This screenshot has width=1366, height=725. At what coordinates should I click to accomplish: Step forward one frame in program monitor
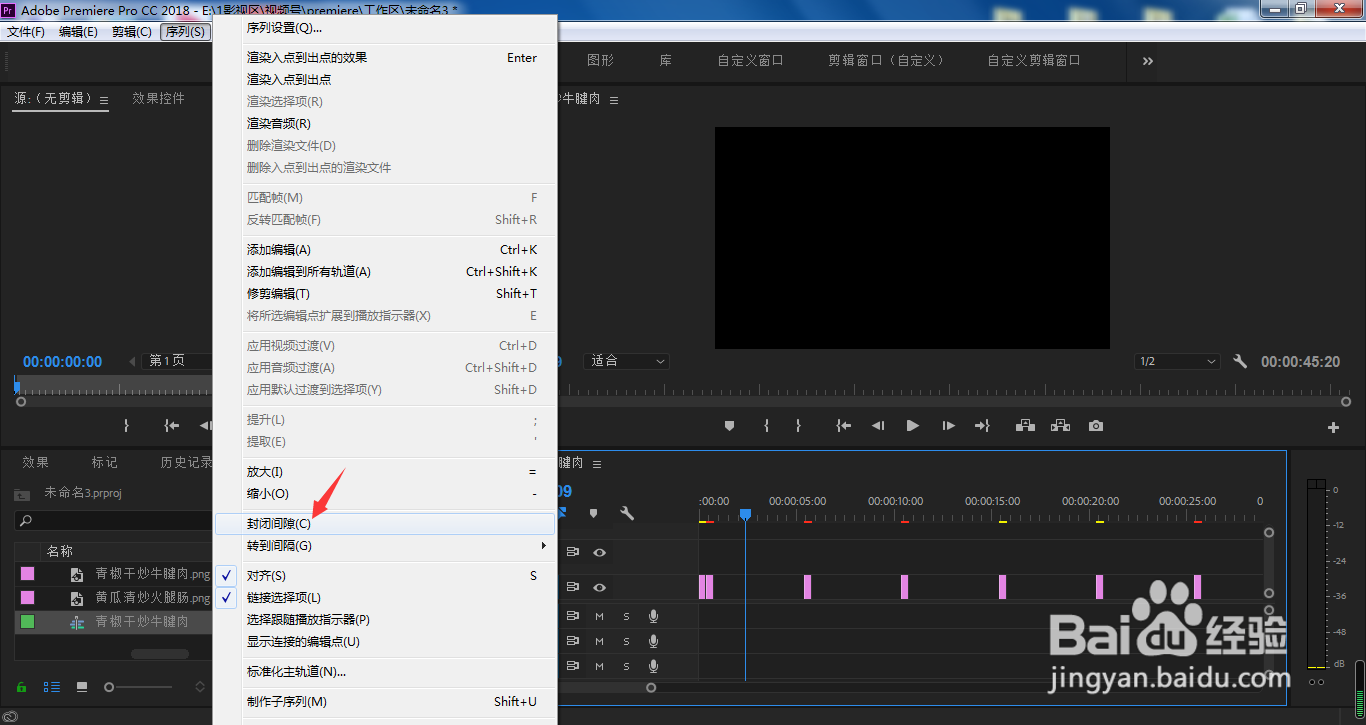[948, 425]
